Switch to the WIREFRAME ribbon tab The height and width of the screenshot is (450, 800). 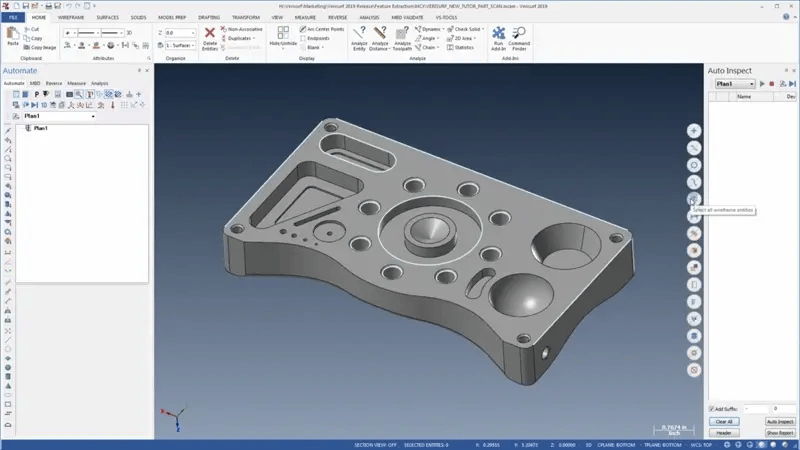[x=71, y=18]
